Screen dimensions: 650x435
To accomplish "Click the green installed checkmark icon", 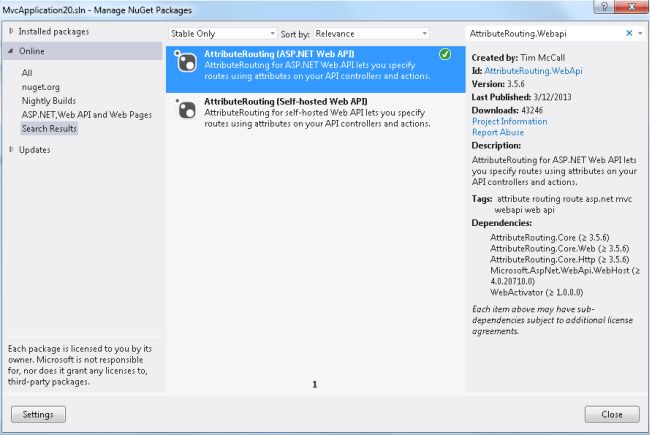I will pos(445,54).
